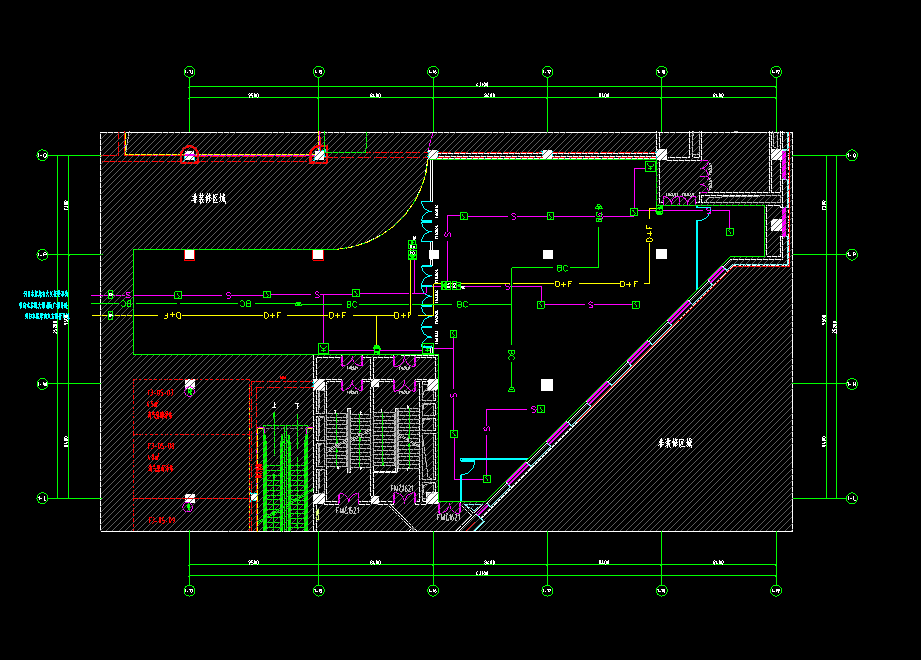Viewport: 921px width, 660px height.
Task: Click the red F3-05-09 room label
Action: coord(161,520)
